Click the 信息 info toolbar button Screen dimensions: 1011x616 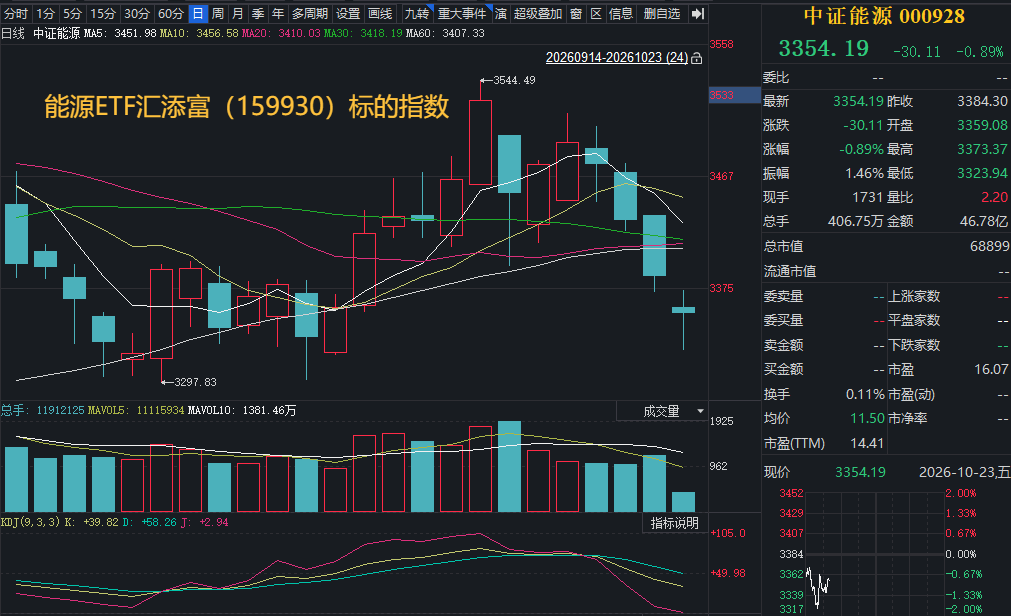tap(621, 14)
